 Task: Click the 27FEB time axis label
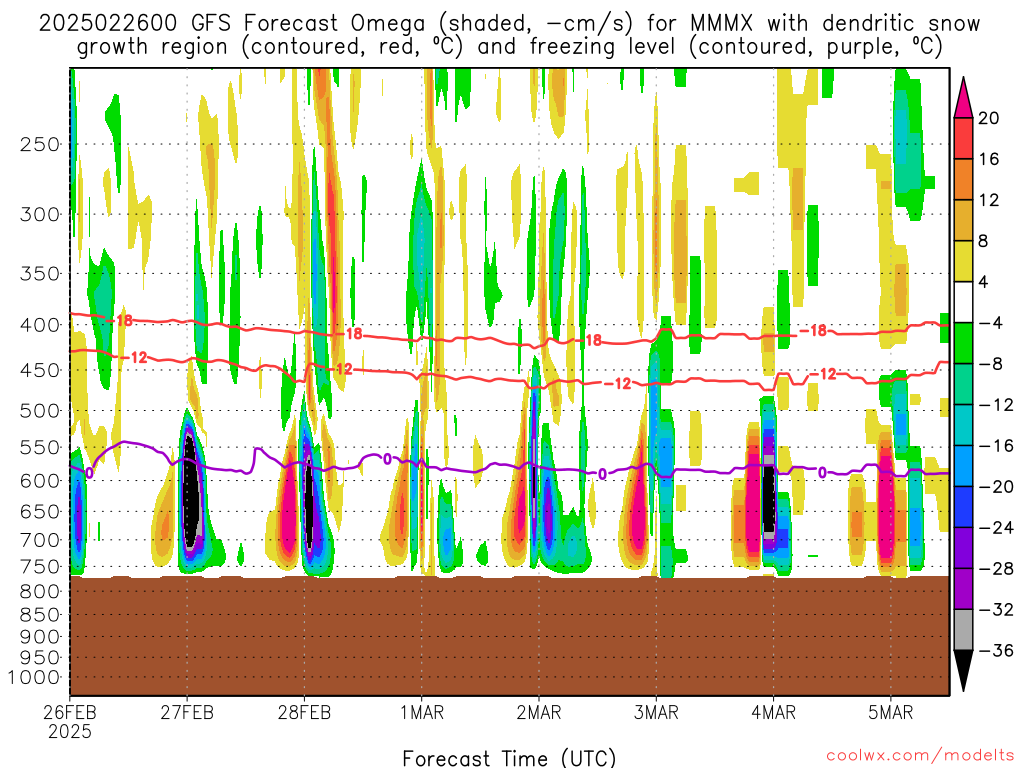point(187,712)
